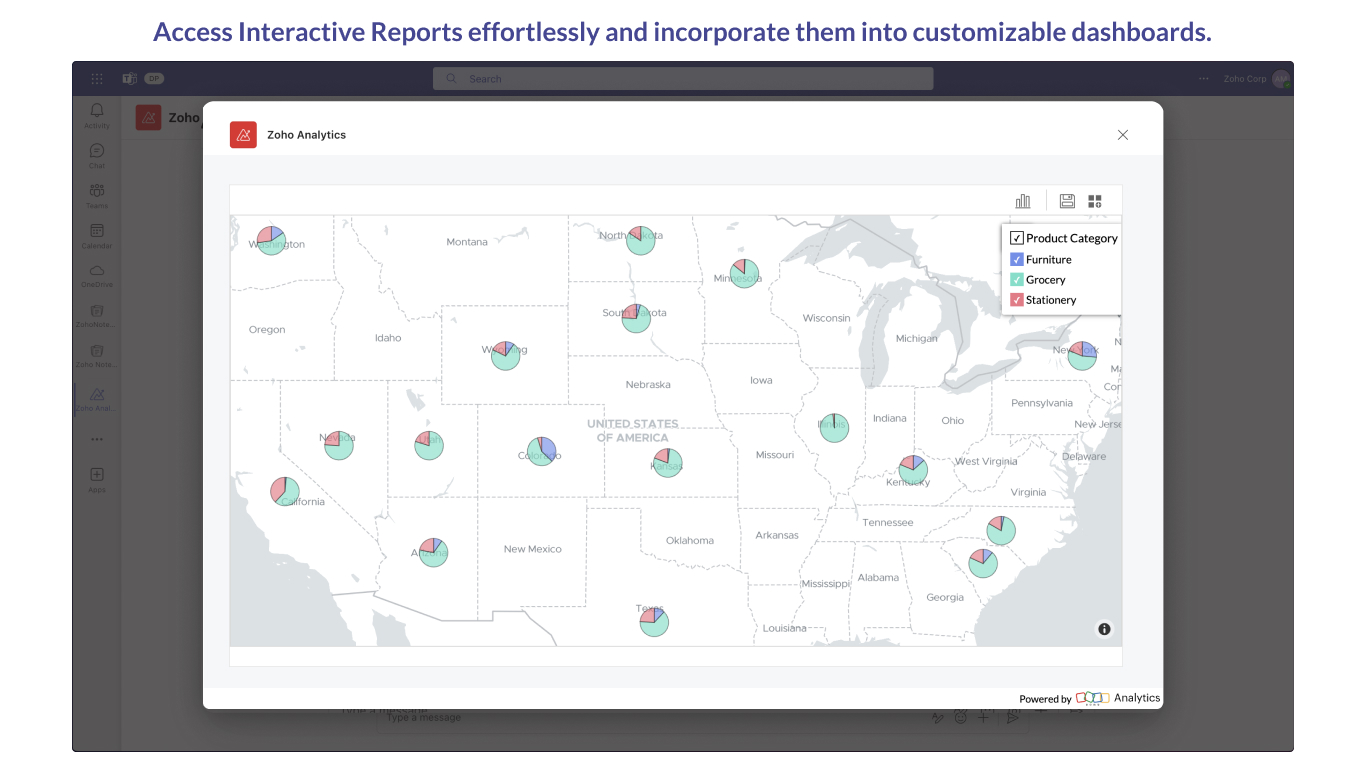Image resolution: width=1366 pixels, height=768 pixels.
Task: Select Zoho Analytics app in Teams sidebar
Action: (x=97, y=398)
